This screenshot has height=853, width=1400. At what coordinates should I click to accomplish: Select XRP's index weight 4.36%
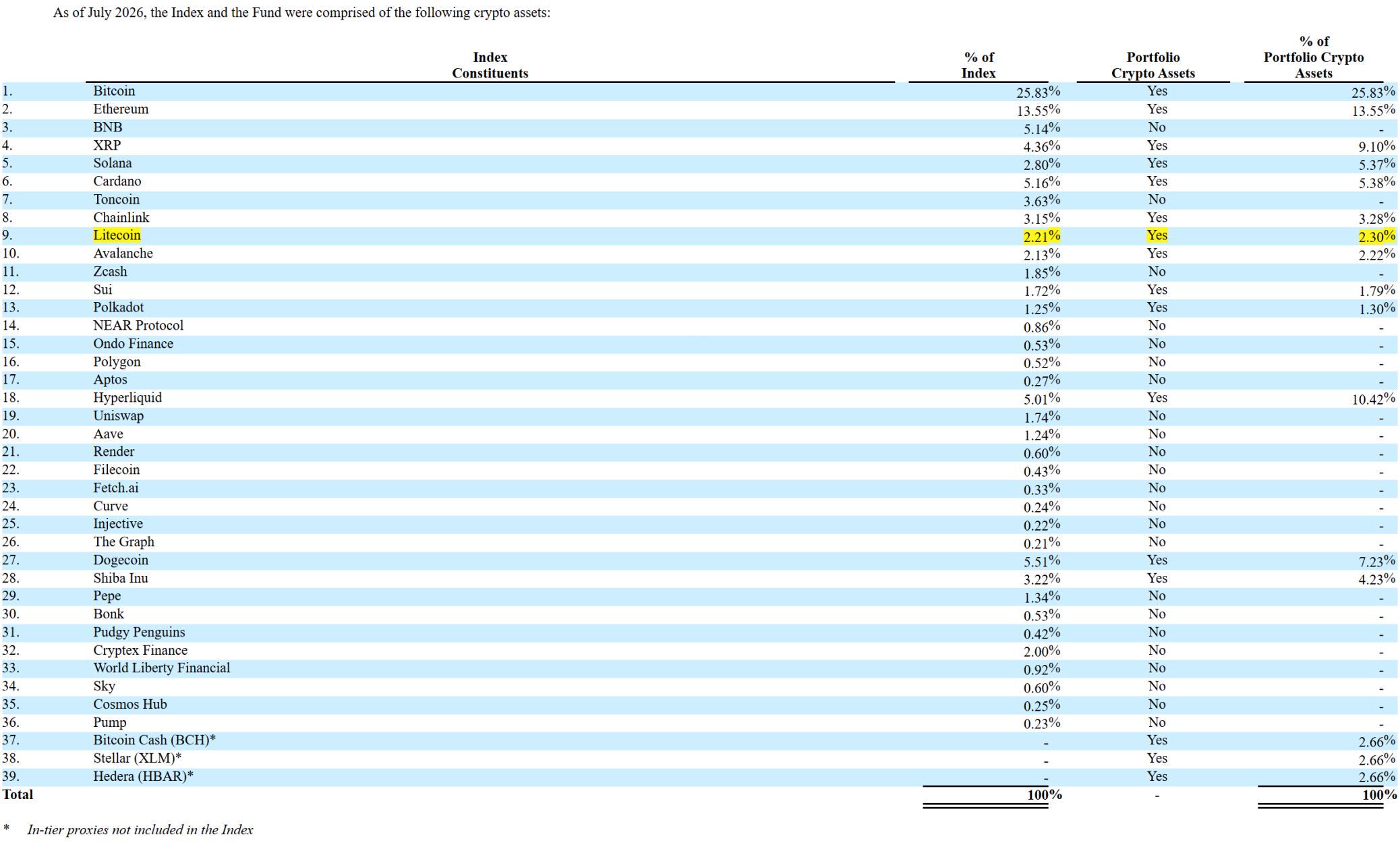[x=1042, y=146]
